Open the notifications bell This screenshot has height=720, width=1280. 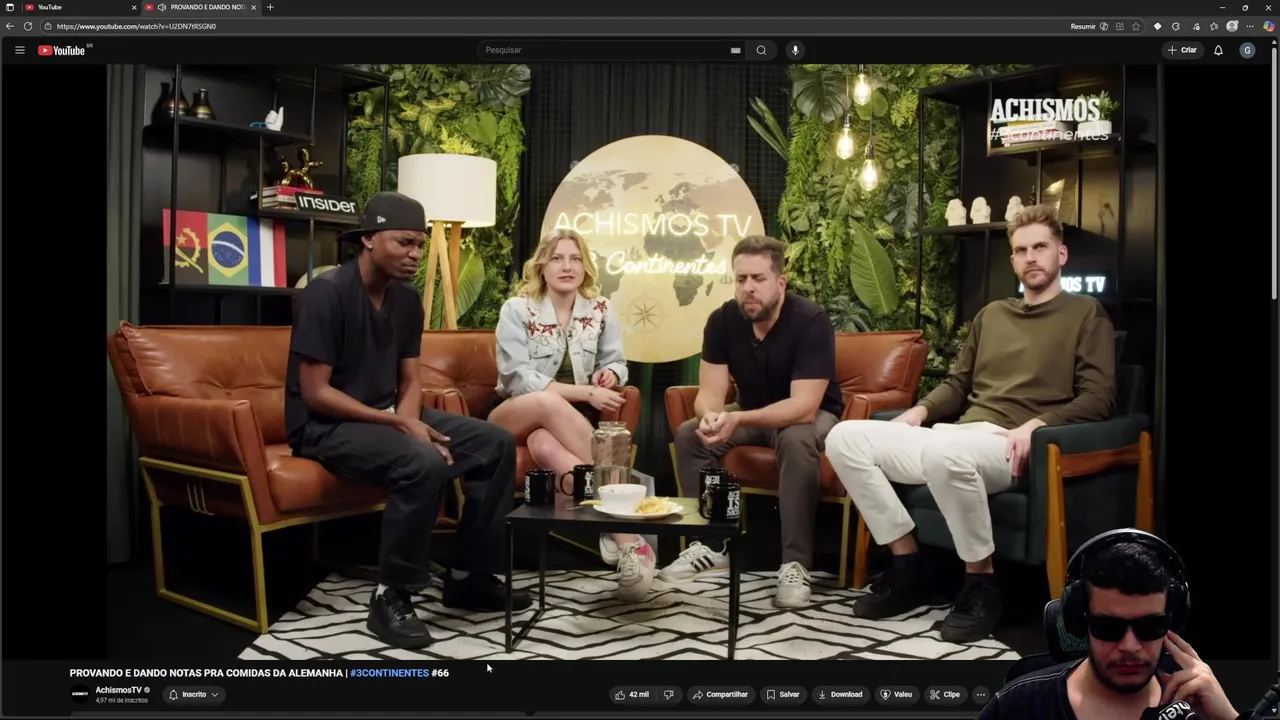[1218, 50]
